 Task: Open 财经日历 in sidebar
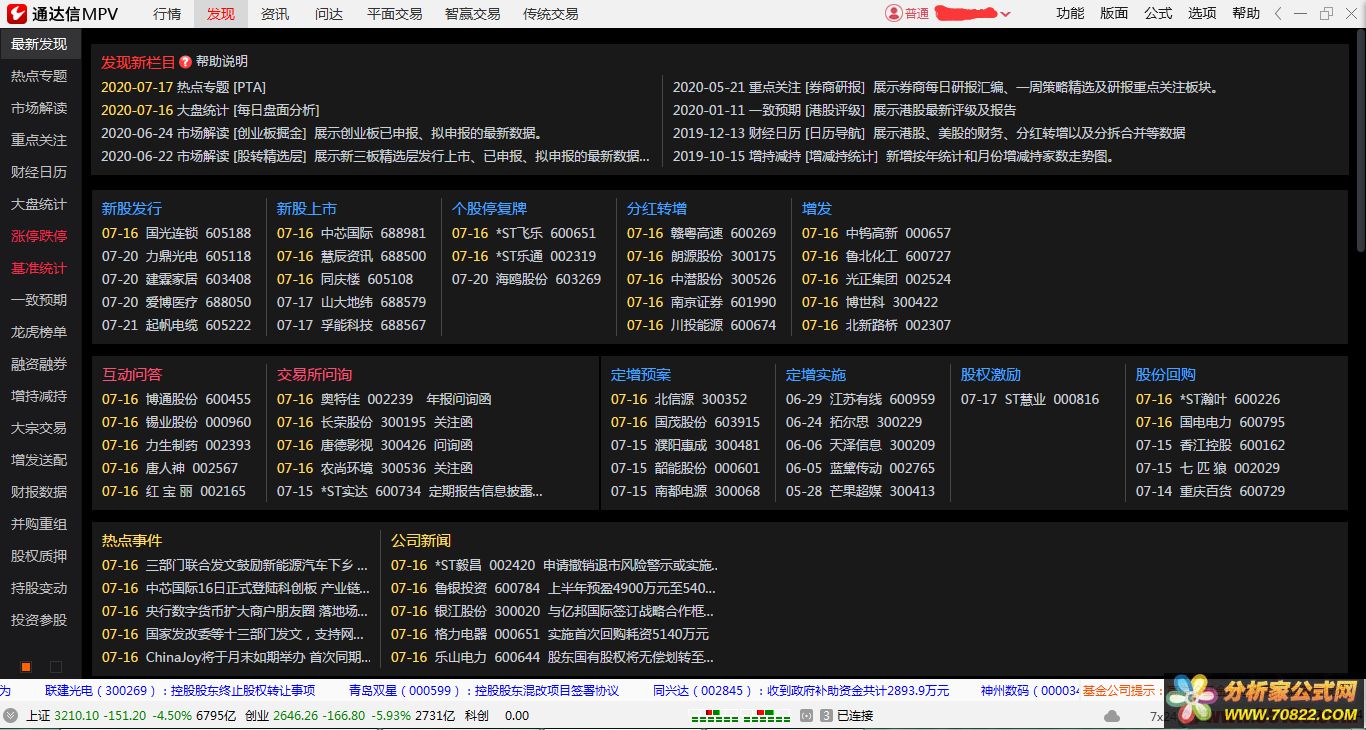[x=39, y=172]
